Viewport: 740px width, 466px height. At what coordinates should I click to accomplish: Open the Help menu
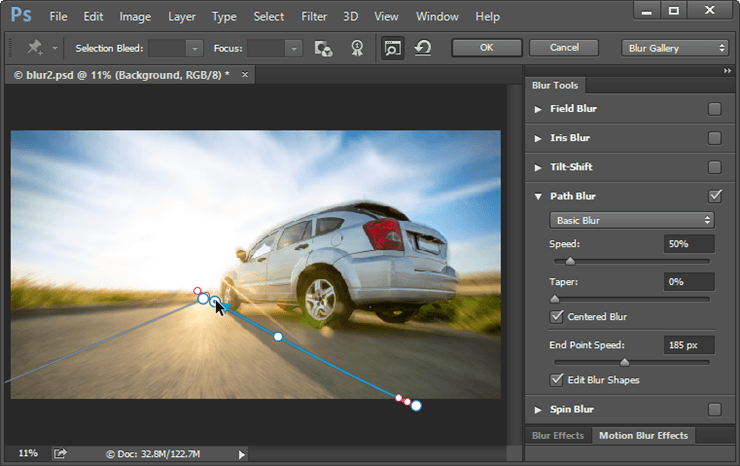pos(487,17)
